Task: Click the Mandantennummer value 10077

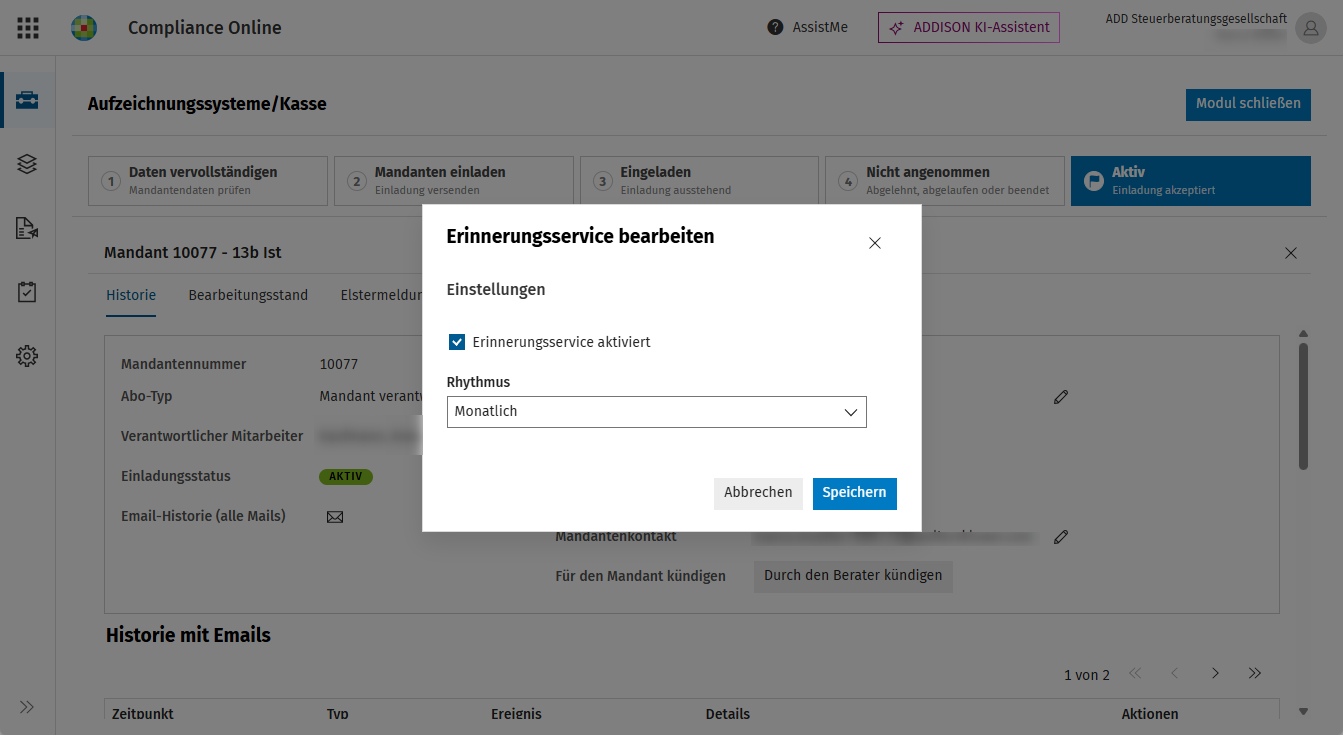Action: tap(339, 364)
